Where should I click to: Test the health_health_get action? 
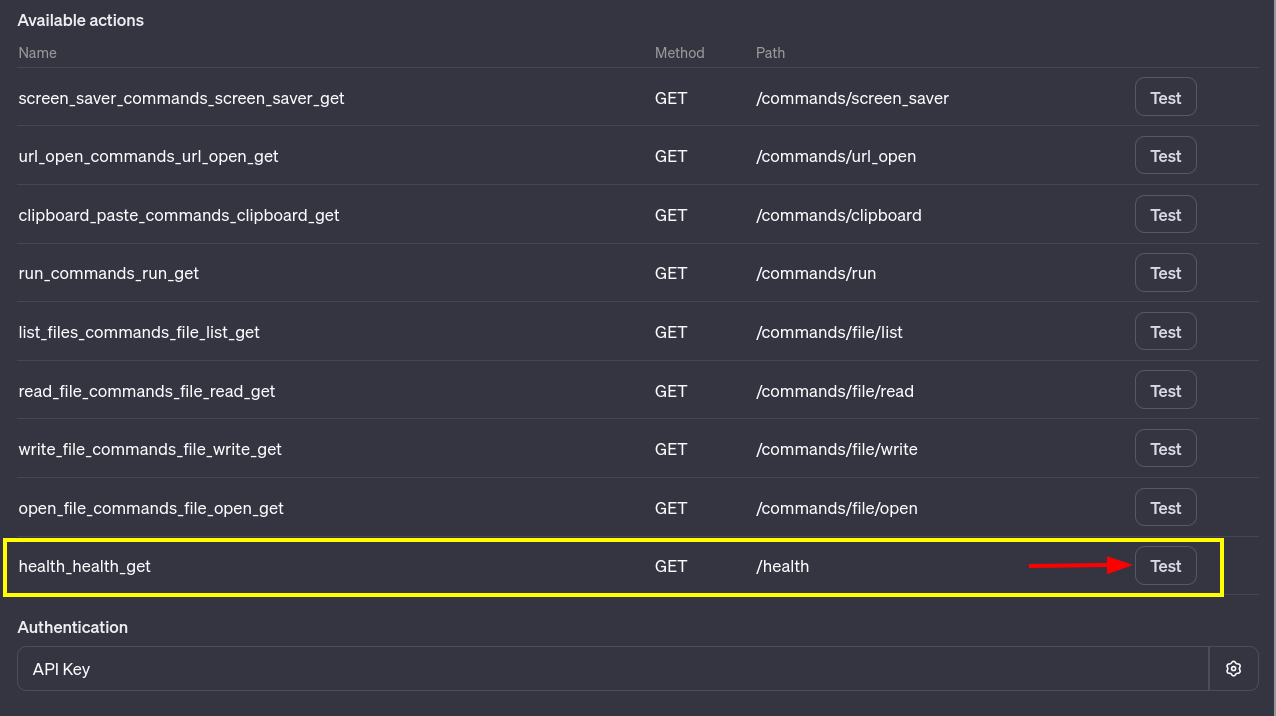1165,565
